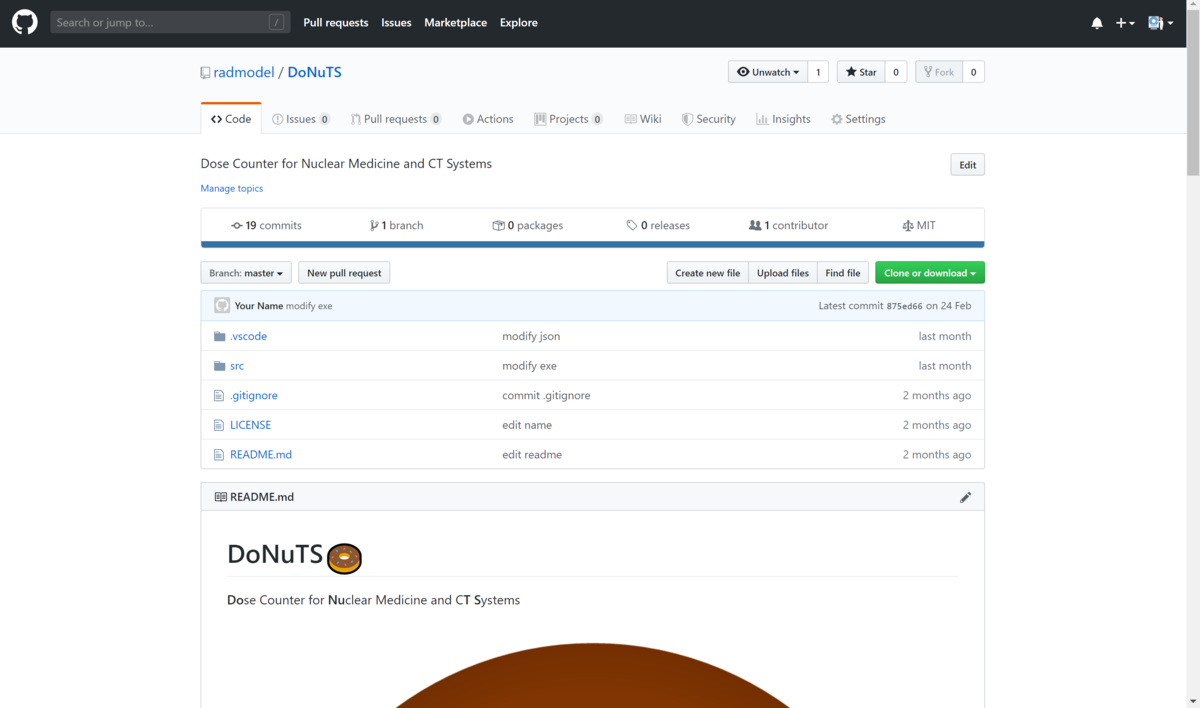The image size is (1200, 708).
Task: Click the stargazers count 0
Action: point(896,72)
